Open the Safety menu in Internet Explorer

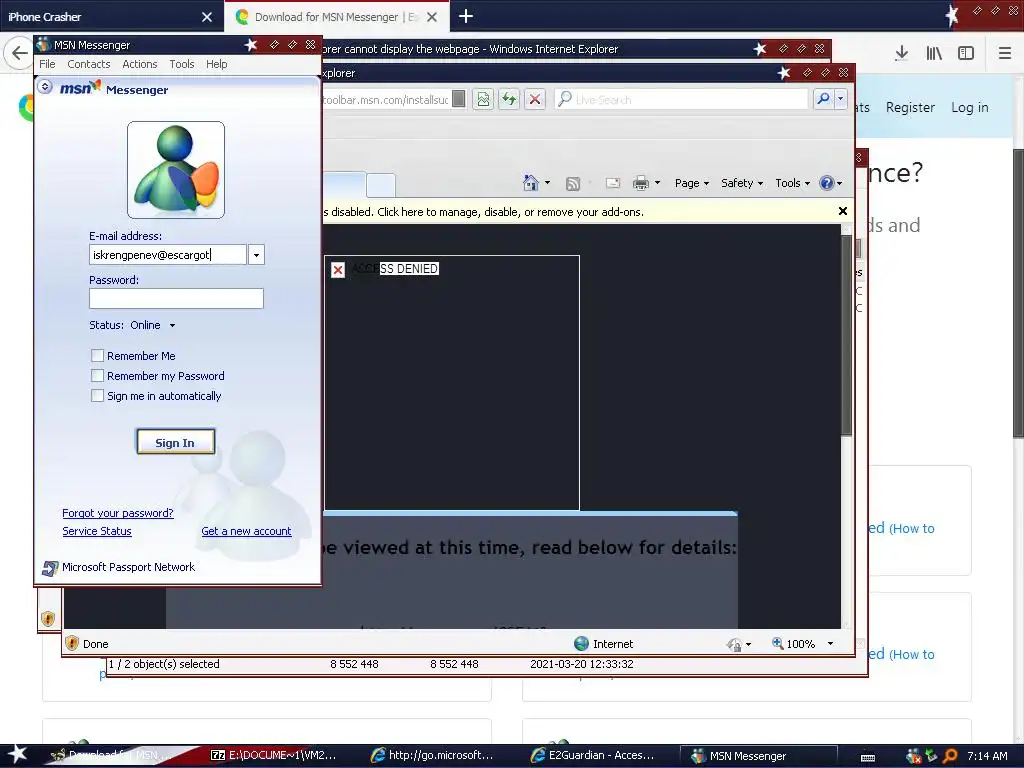[x=742, y=184]
